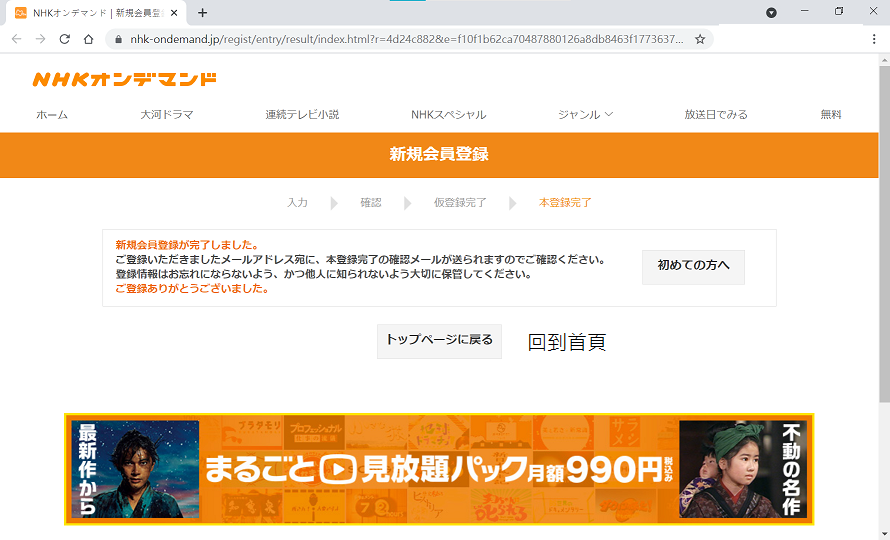This screenshot has width=890, height=540.
Task: Click the padlock site info icon
Action: pyautogui.click(x=119, y=39)
